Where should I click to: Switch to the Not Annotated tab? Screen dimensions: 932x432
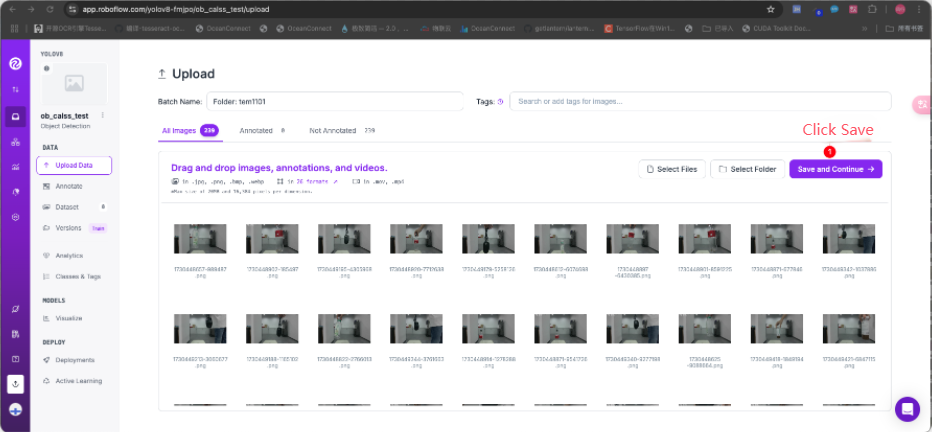(342, 130)
